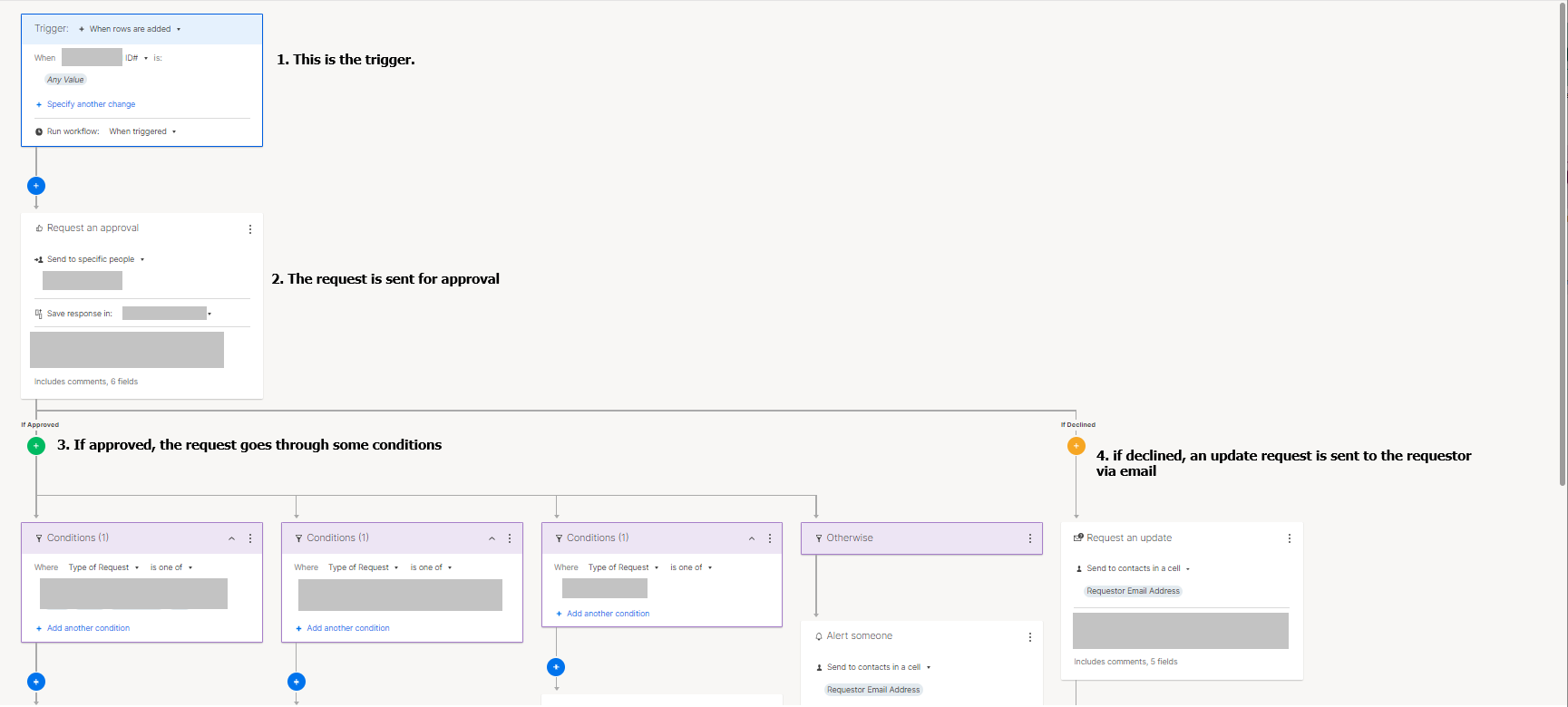Screen dimensions: 1568x707
Task: Click the filter icon in the Otherwise header
Action: pos(819,538)
